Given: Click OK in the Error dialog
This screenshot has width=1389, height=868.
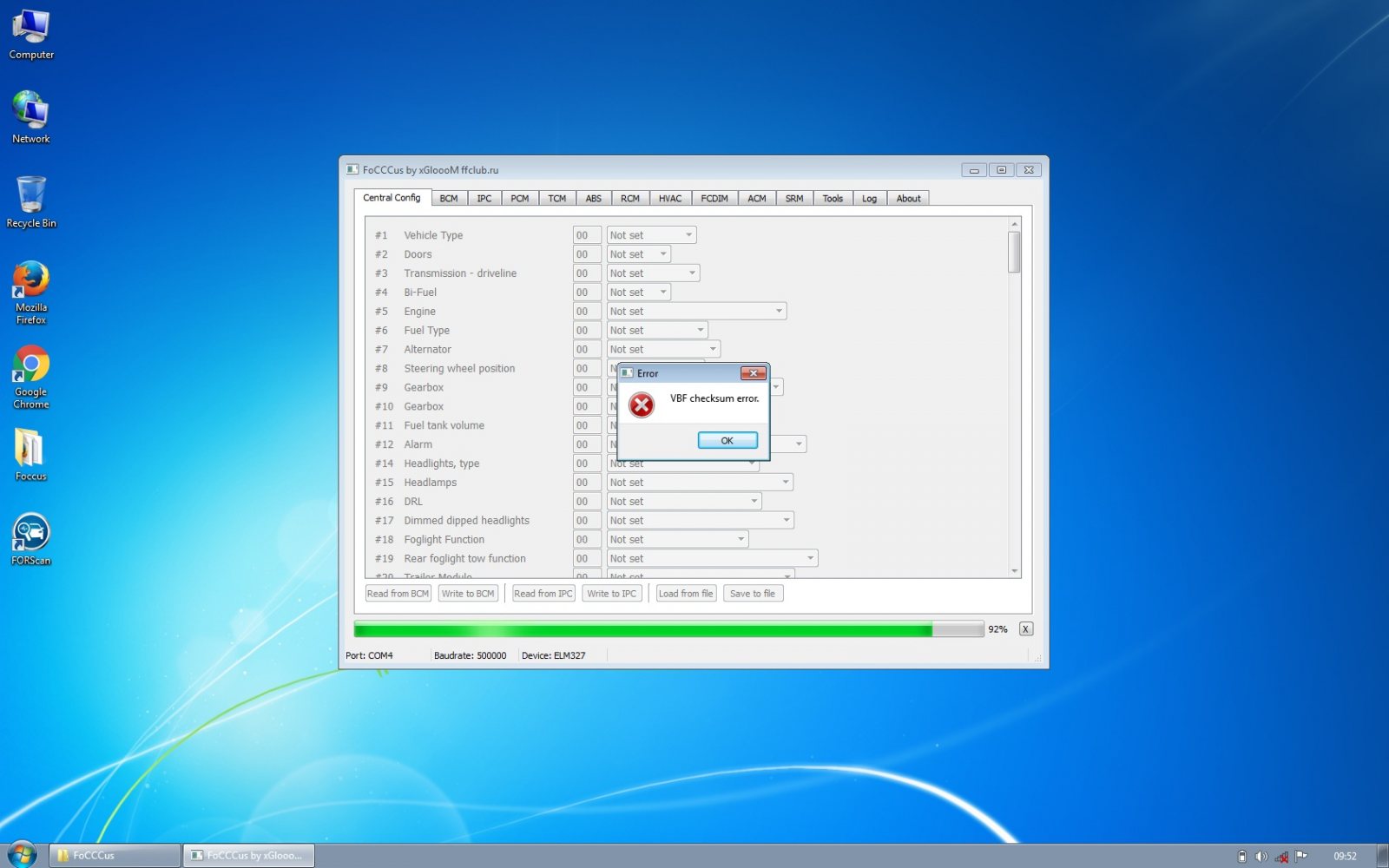Looking at the screenshot, I should coord(727,440).
